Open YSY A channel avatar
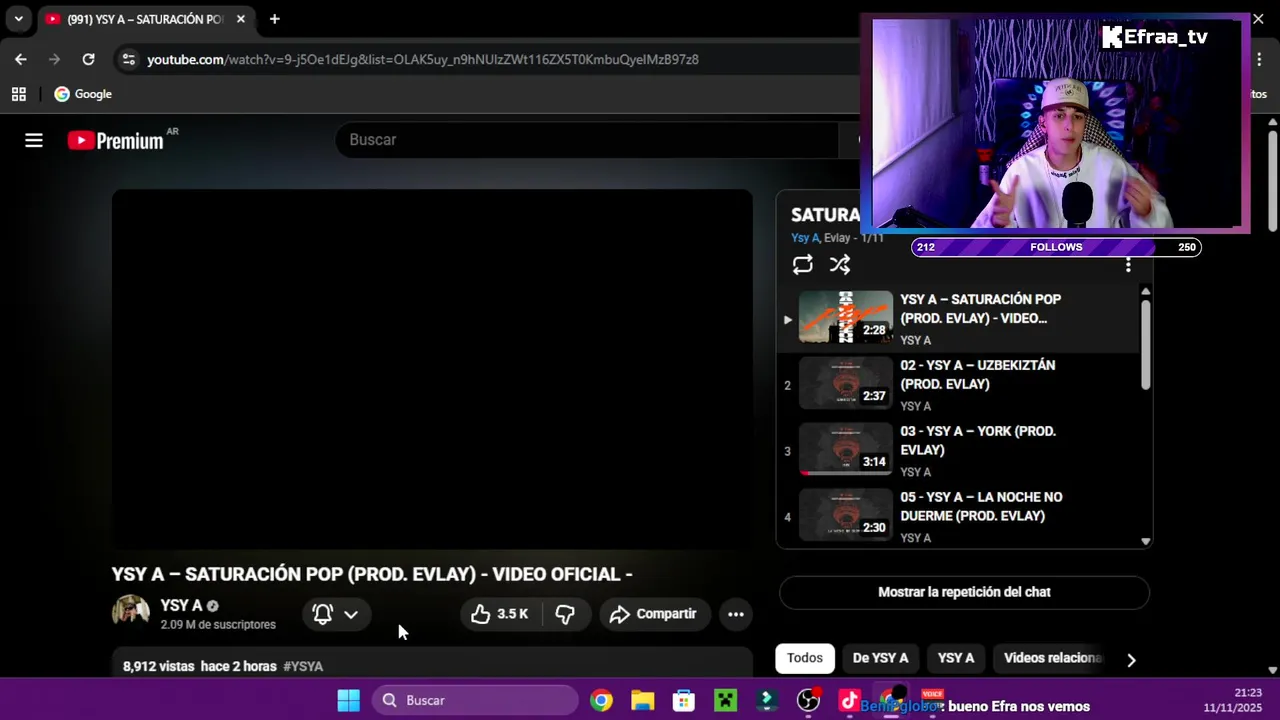1280x720 pixels. 131,612
